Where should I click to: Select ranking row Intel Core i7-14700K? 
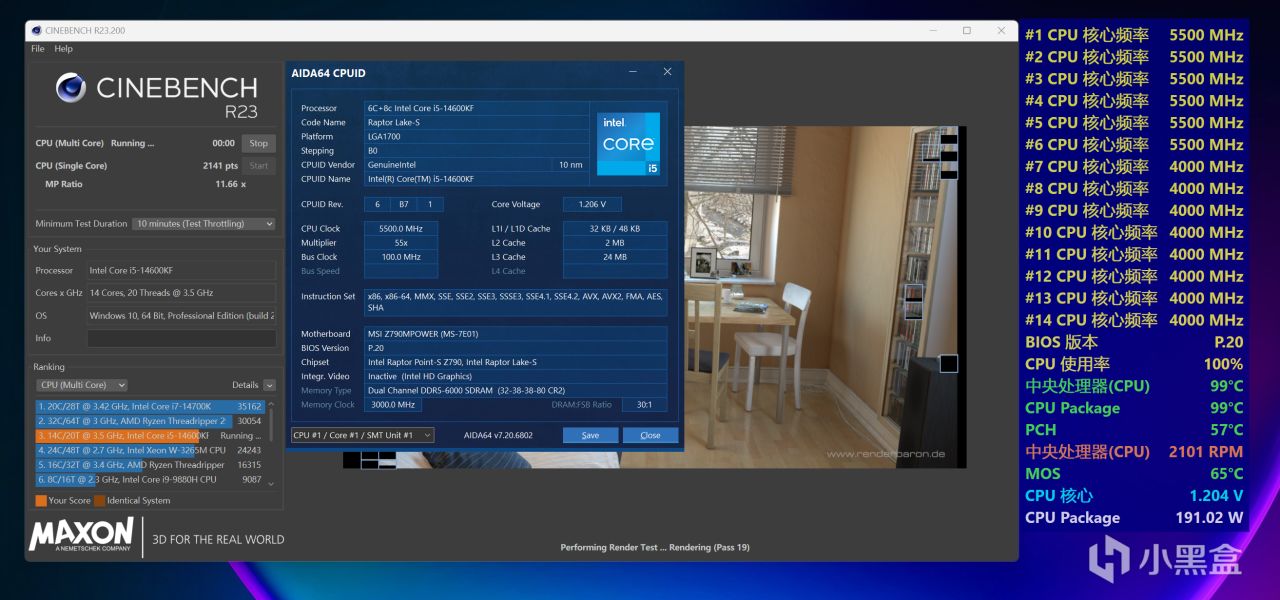(x=149, y=407)
